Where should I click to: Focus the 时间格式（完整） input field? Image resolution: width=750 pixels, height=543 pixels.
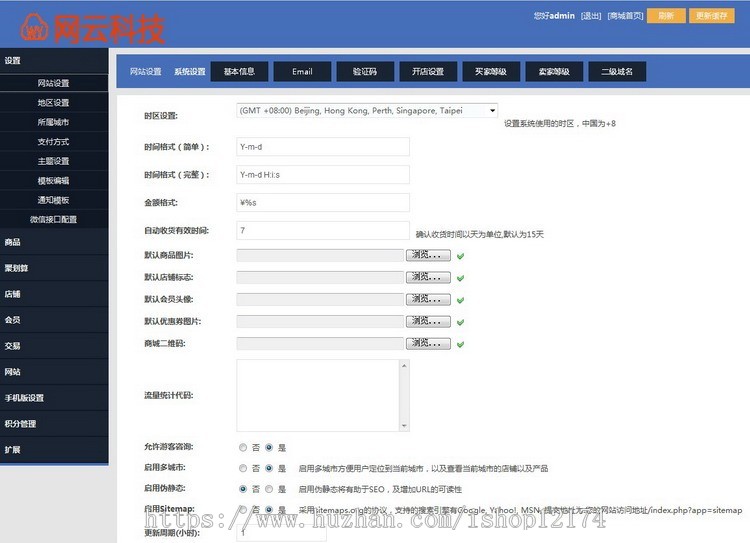323,175
